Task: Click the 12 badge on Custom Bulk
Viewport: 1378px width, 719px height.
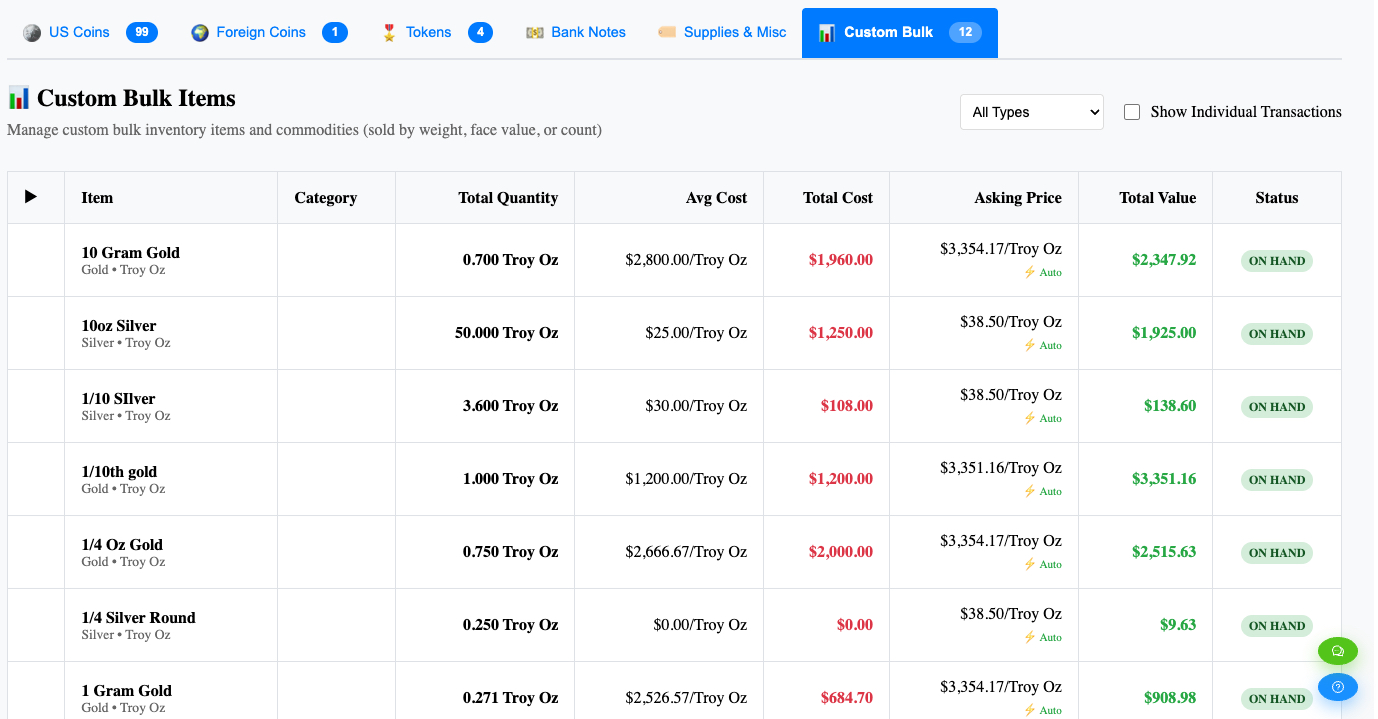Action: [x=965, y=32]
